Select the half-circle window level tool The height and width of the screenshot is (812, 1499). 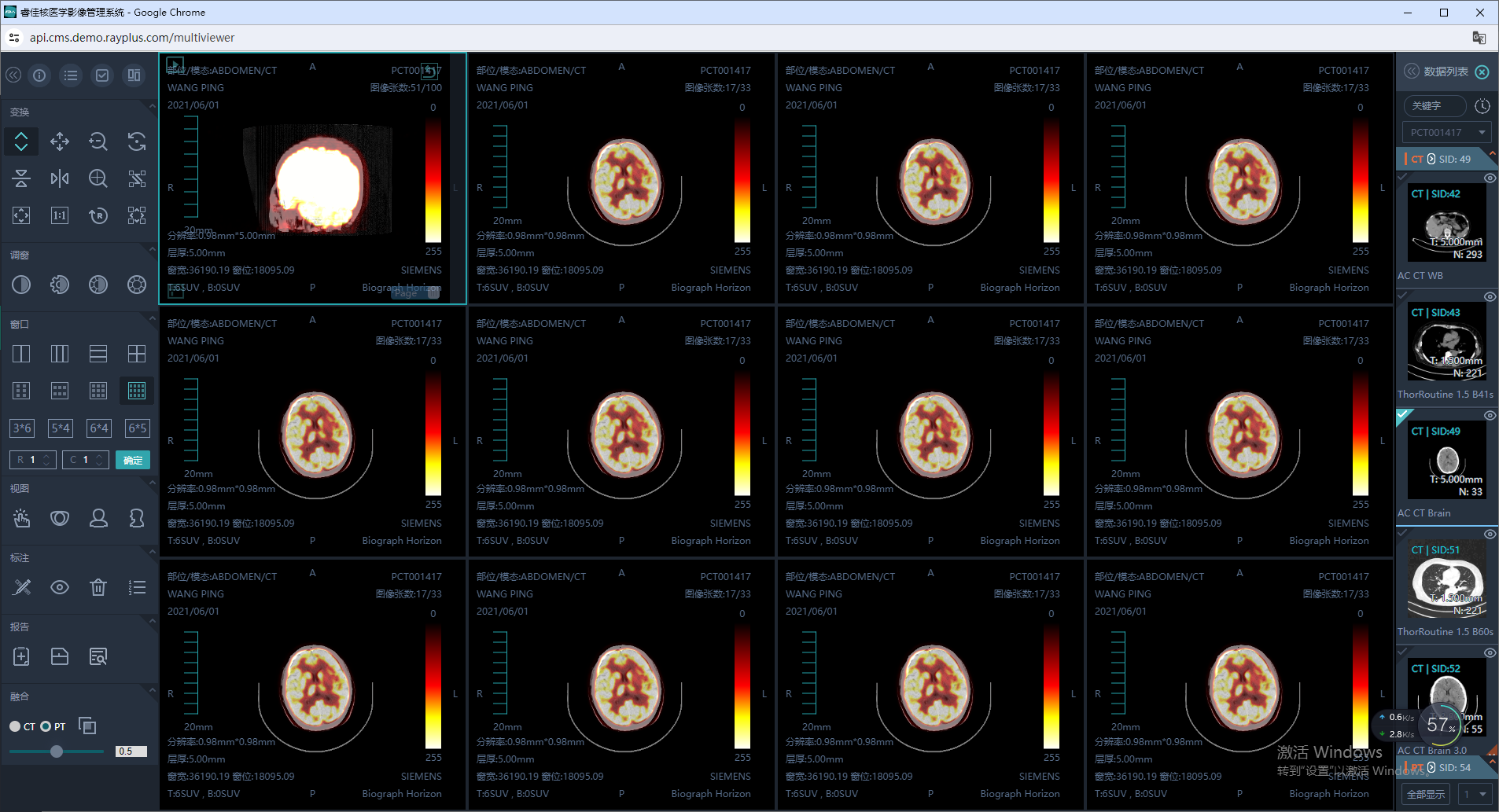21,285
